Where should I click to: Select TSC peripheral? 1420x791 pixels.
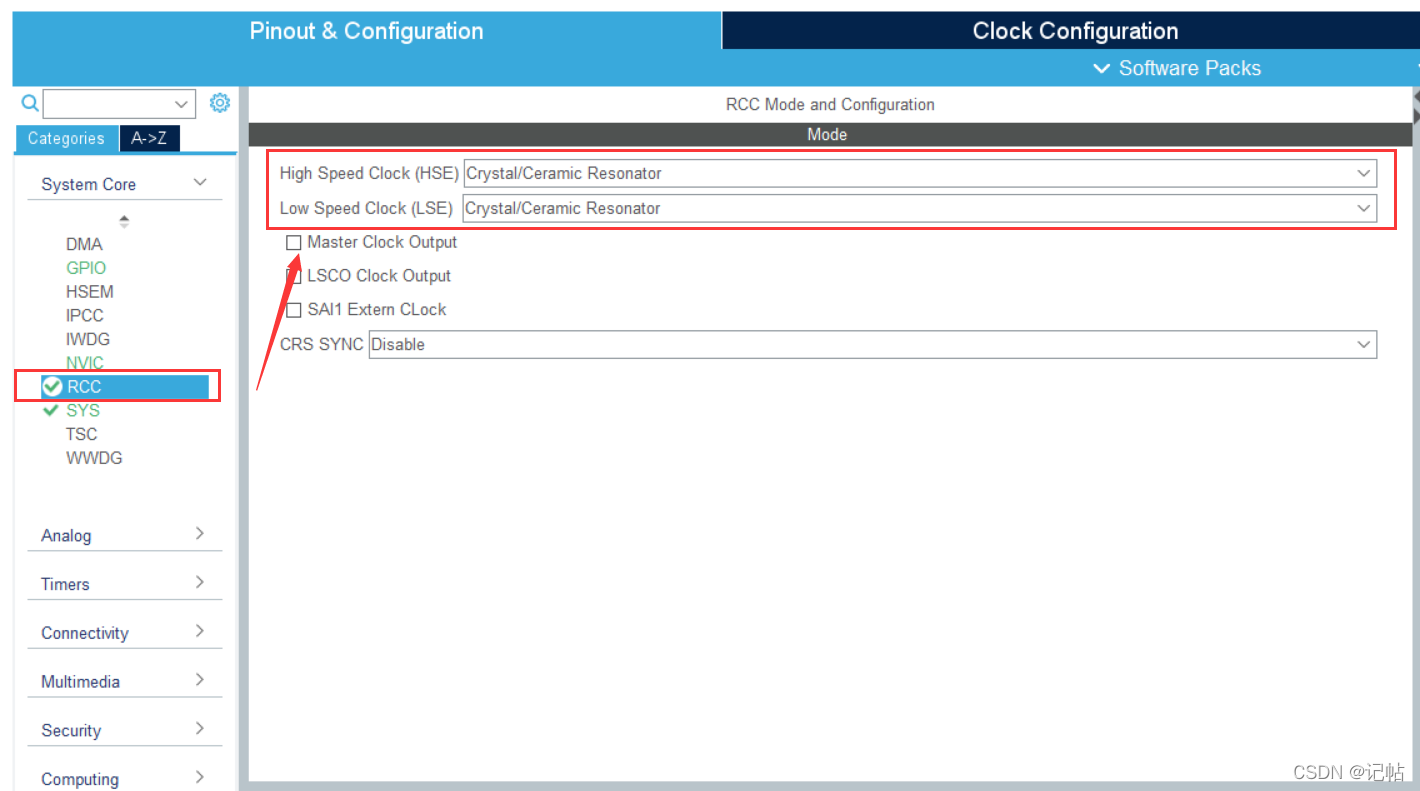[82, 435]
